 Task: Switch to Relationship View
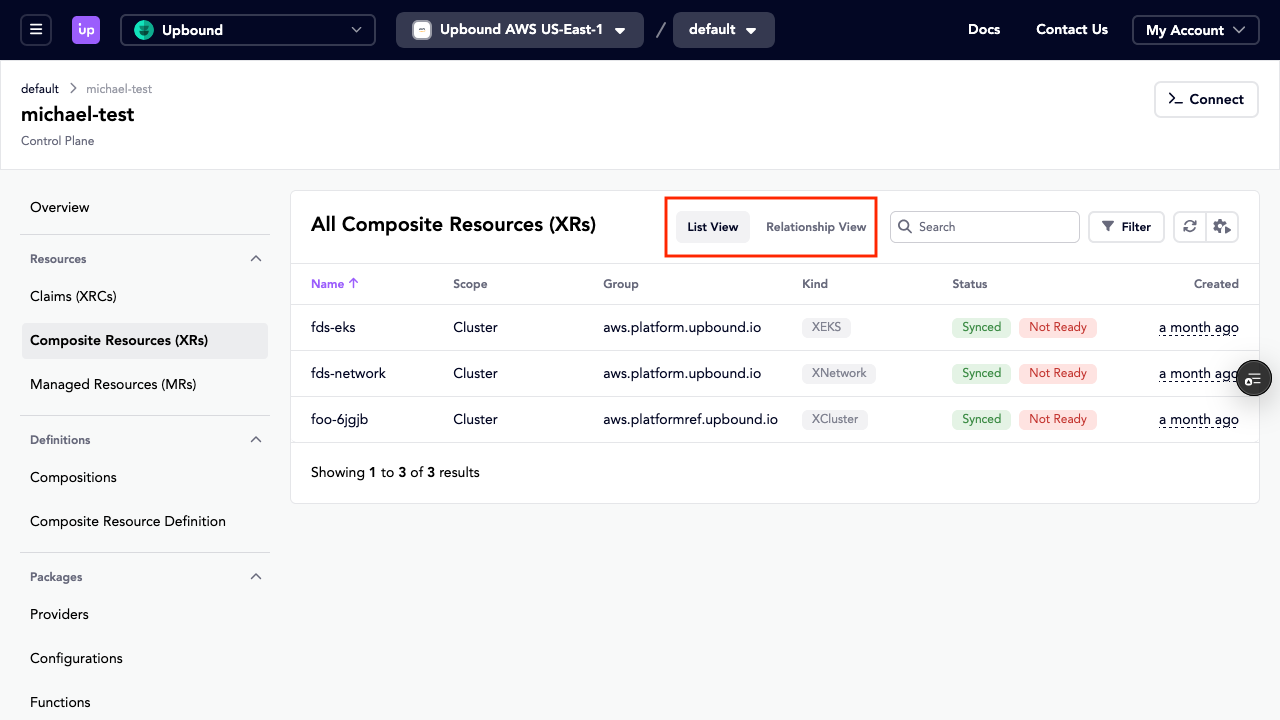click(816, 227)
